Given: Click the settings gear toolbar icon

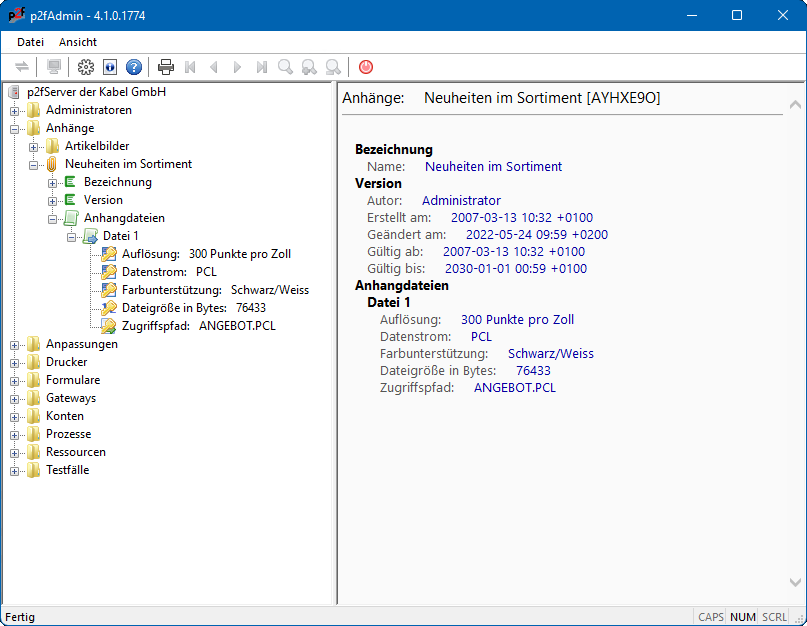Looking at the screenshot, I should click(86, 67).
